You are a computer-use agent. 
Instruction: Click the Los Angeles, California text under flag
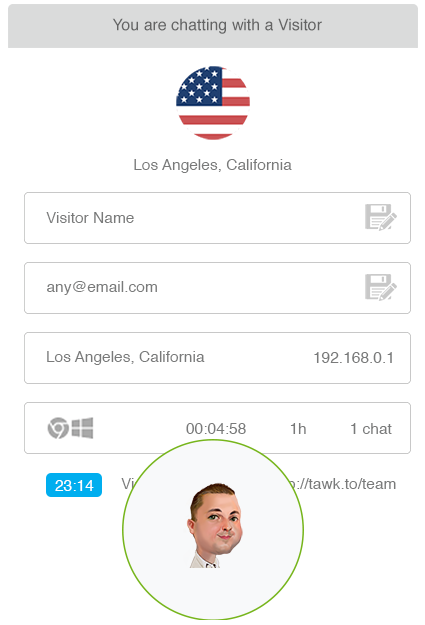point(212,165)
